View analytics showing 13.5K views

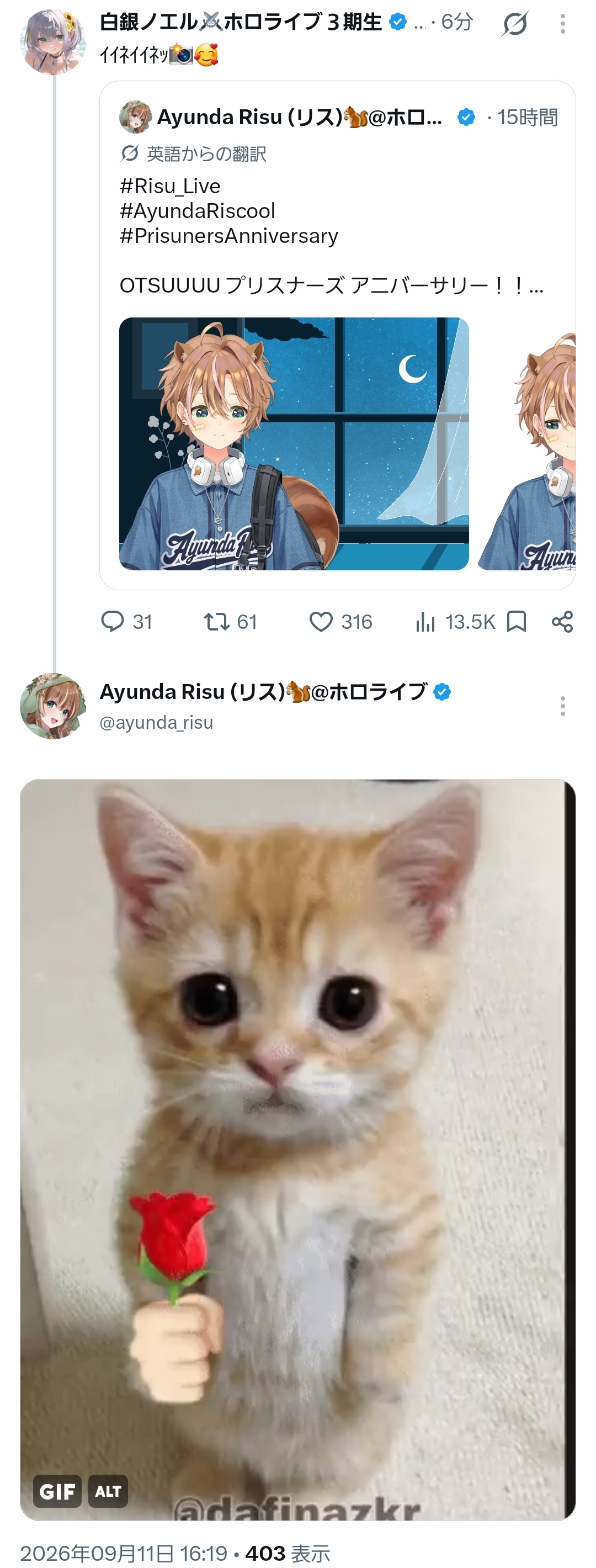(454, 622)
